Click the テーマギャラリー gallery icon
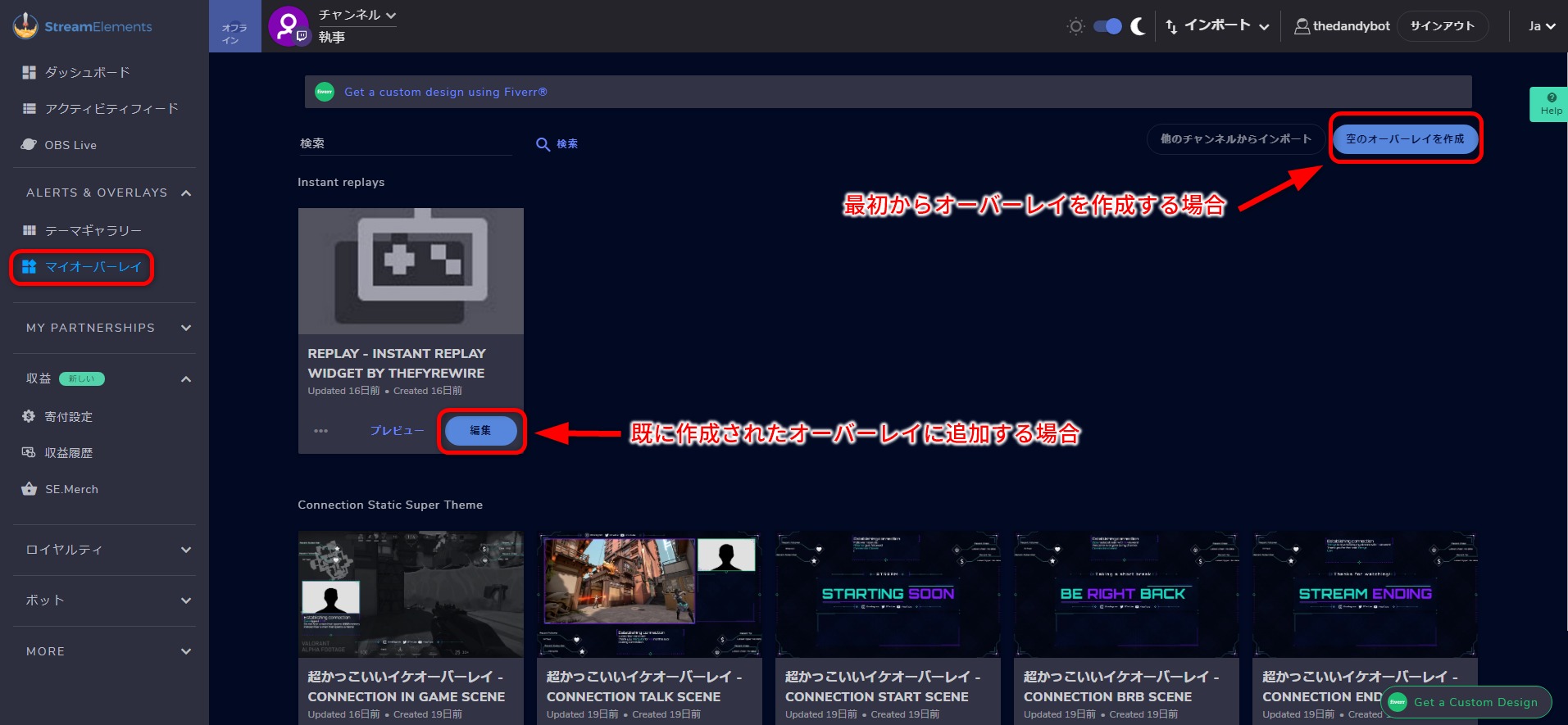Viewport: 1568px width, 725px height. tap(30, 230)
